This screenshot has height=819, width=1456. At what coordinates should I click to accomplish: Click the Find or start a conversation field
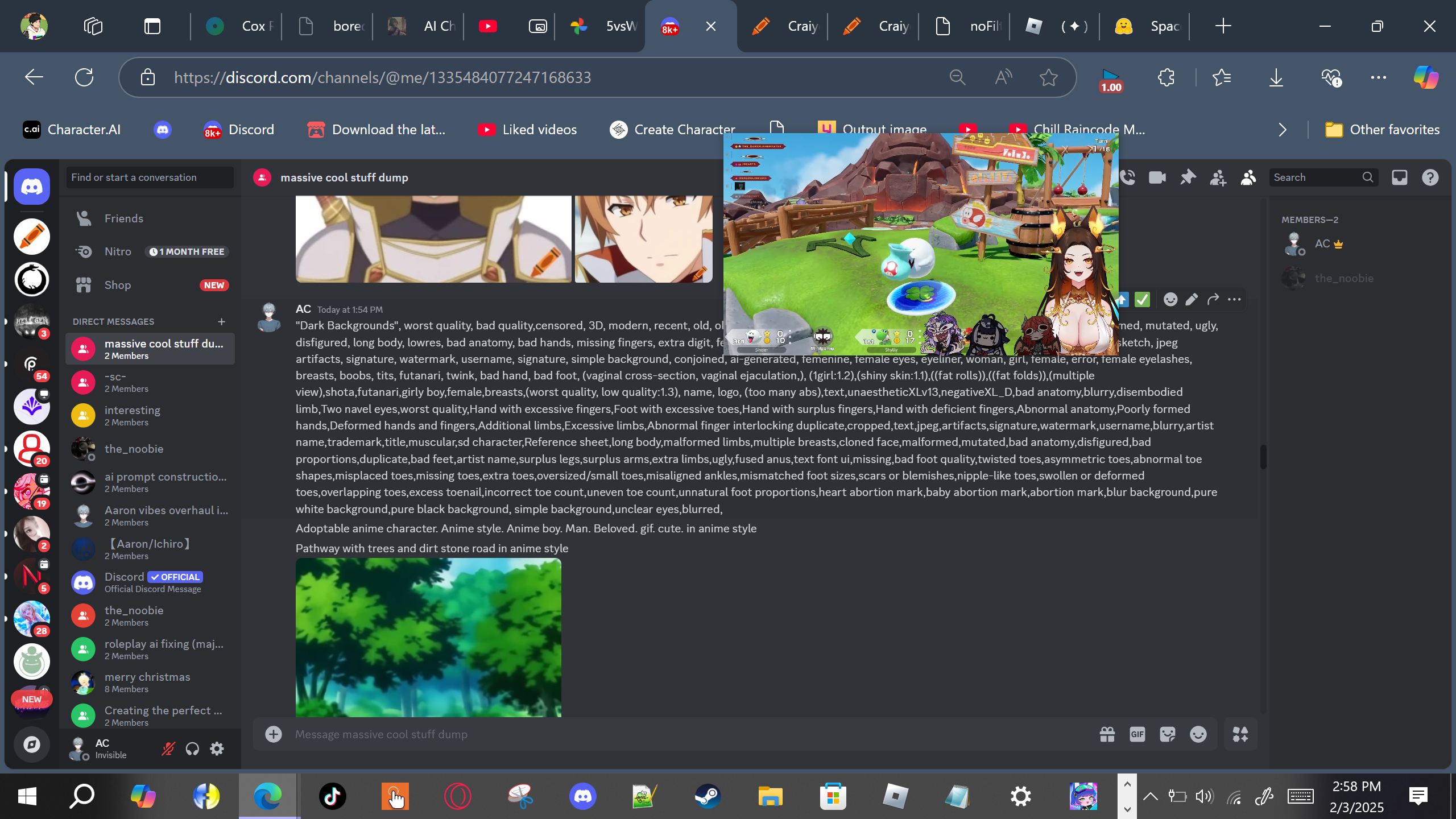(150, 177)
